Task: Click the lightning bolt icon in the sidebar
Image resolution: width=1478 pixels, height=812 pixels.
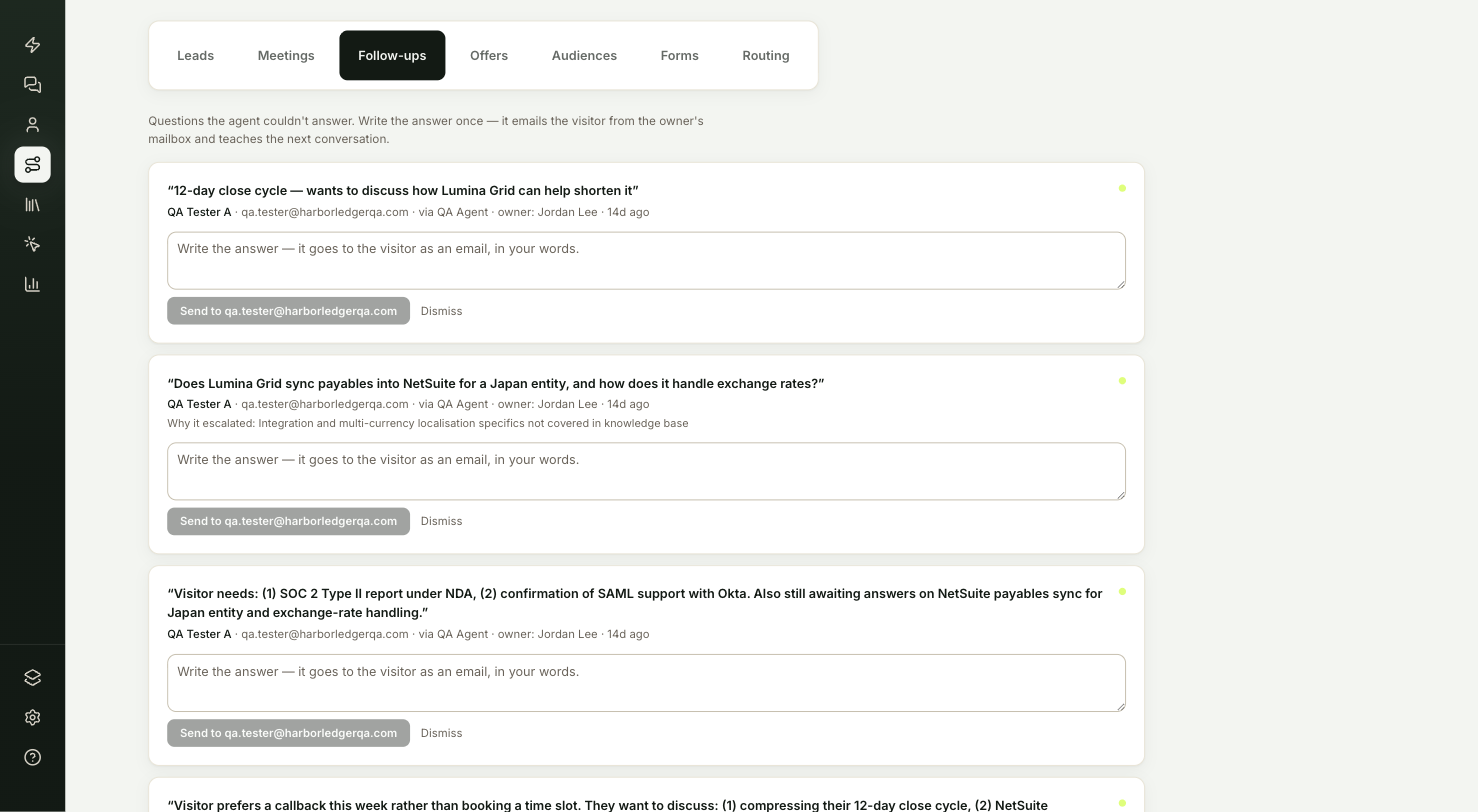Action: [x=32, y=45]
